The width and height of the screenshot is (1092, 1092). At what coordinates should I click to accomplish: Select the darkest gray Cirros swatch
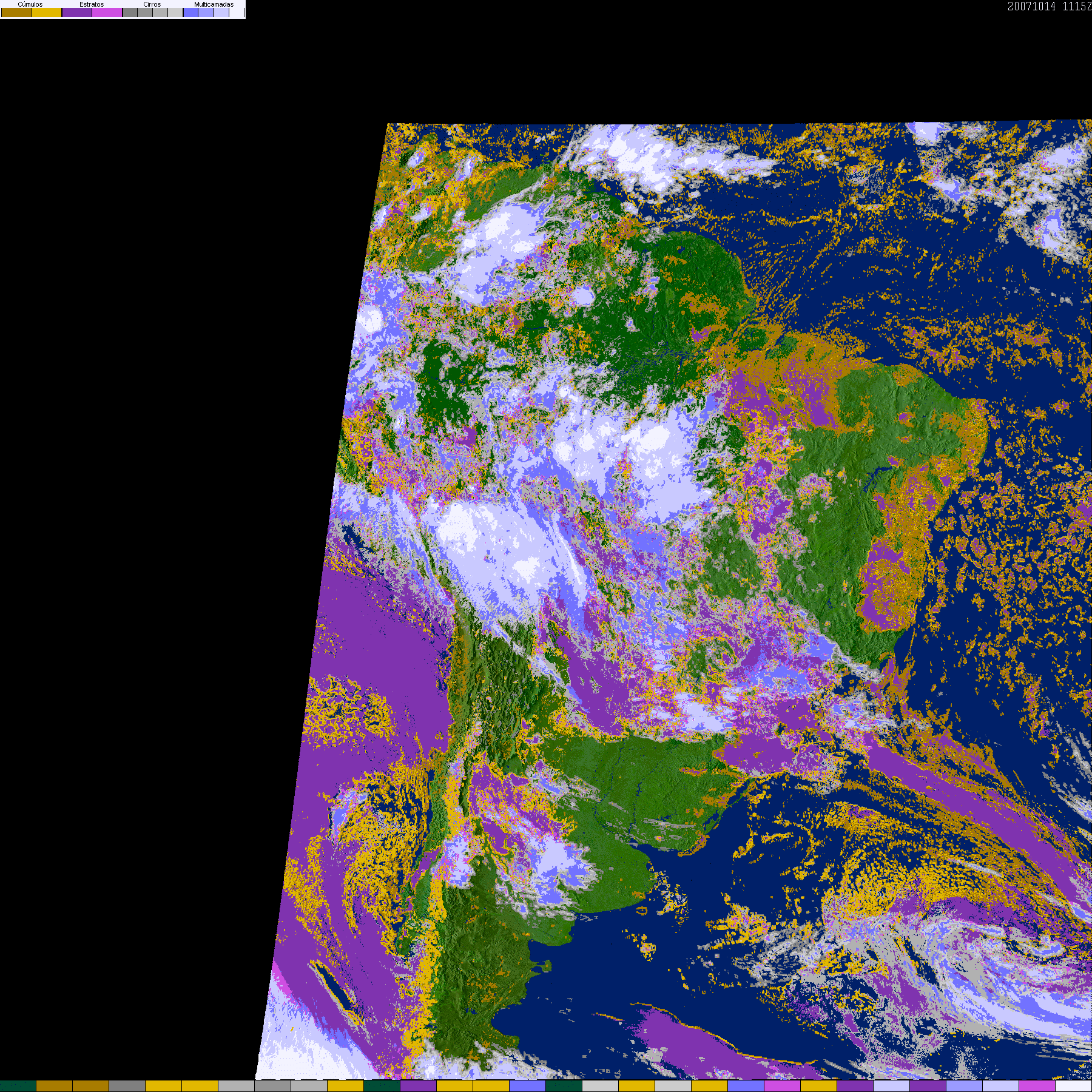130,12
